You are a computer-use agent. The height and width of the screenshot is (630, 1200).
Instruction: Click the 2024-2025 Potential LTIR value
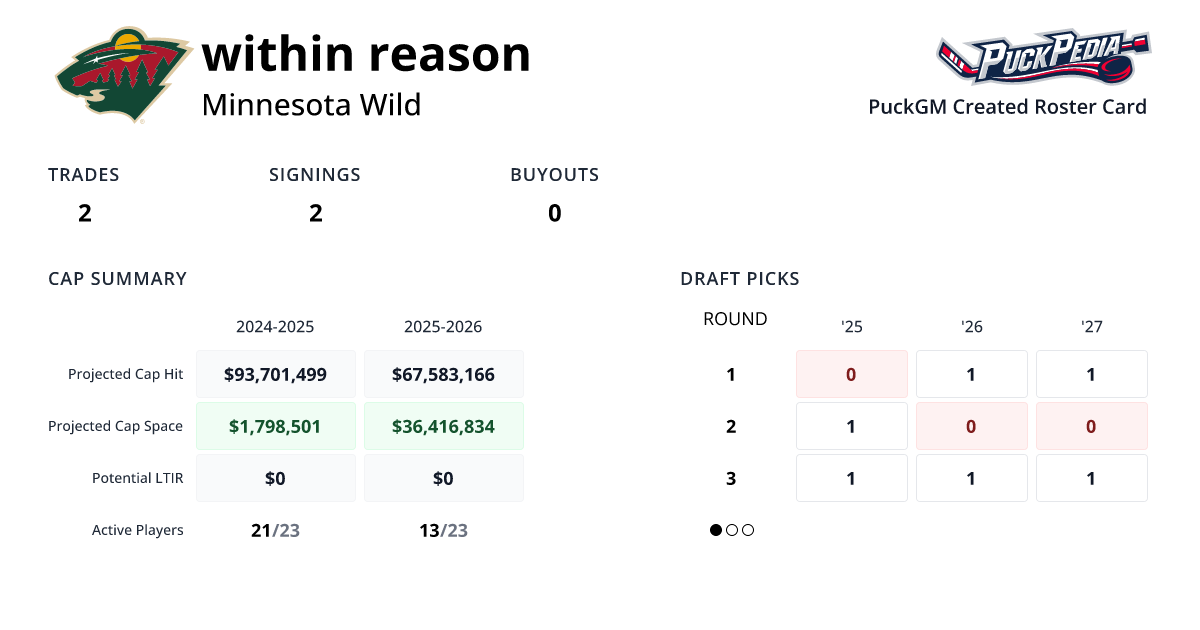coord(276,479)
